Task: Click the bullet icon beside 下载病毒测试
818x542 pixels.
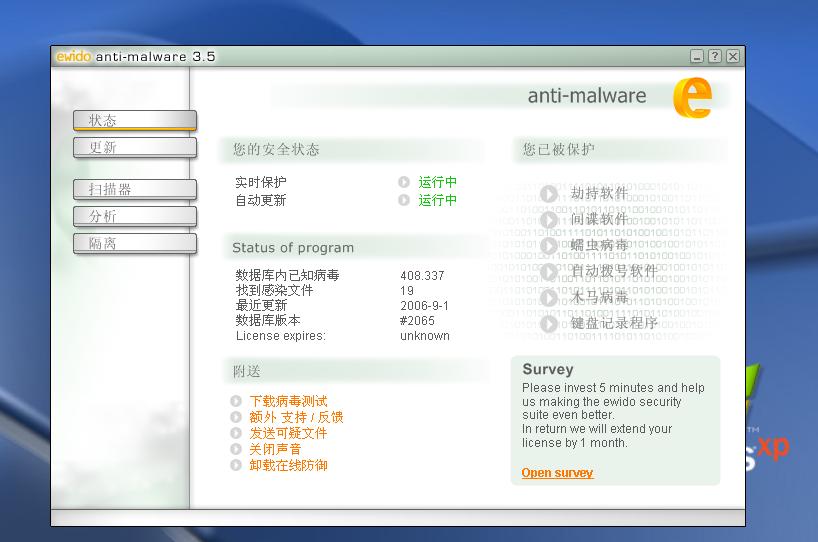Action: [x=236, y=401]
